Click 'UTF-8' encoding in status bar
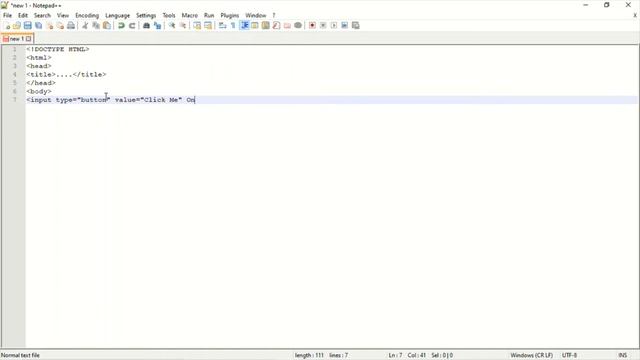 (x=569, y=356)
